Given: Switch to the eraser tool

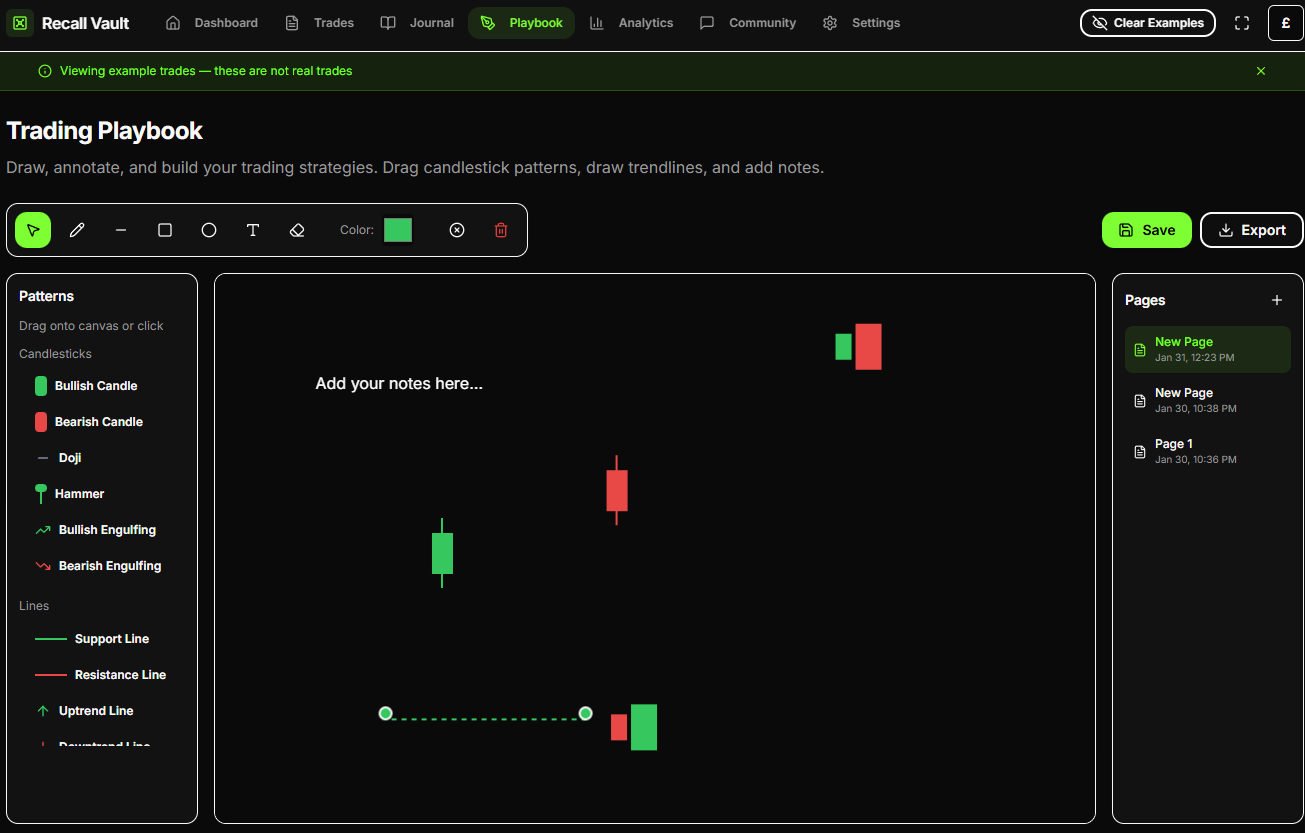Looking at the screenshot, I should click(x=296, y=229).
